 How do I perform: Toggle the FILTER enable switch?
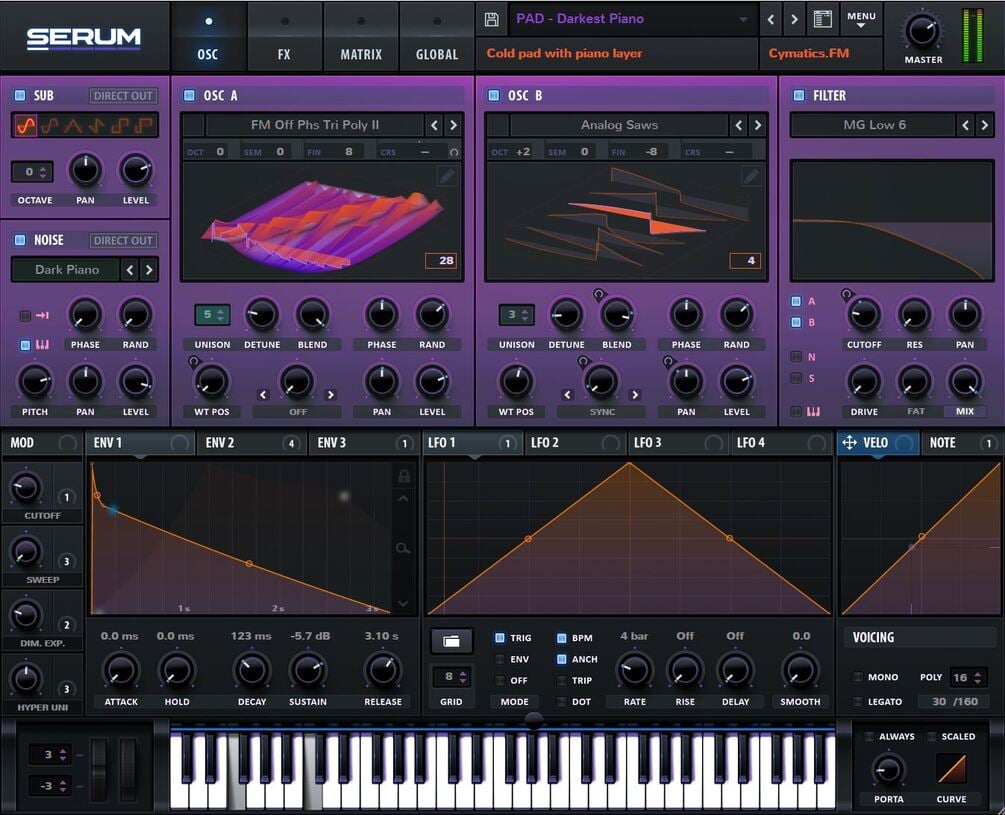[x=799, y=95]
